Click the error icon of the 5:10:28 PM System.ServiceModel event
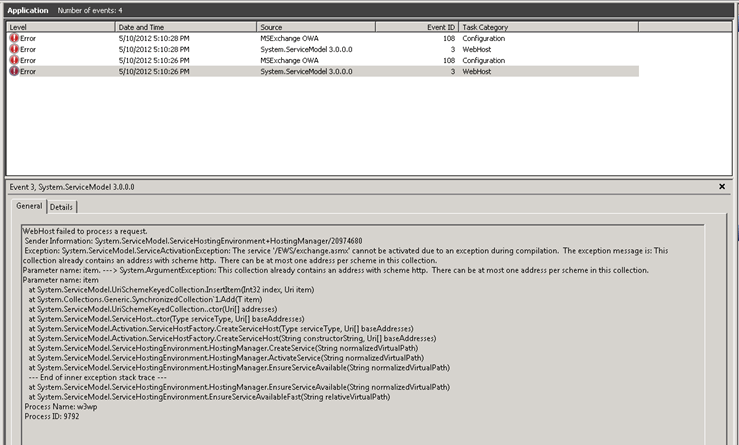 14,49
